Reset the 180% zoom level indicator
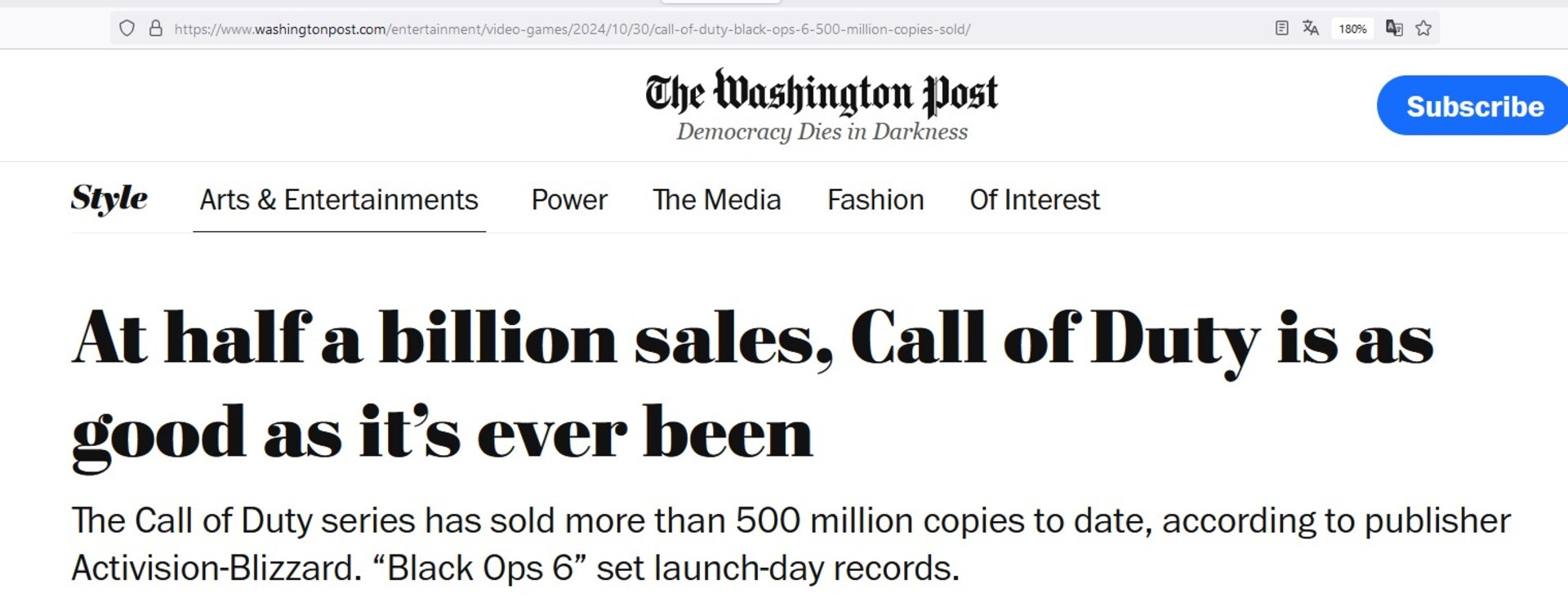Viewport: 1568px width, 611px height. click(1352, 29)
